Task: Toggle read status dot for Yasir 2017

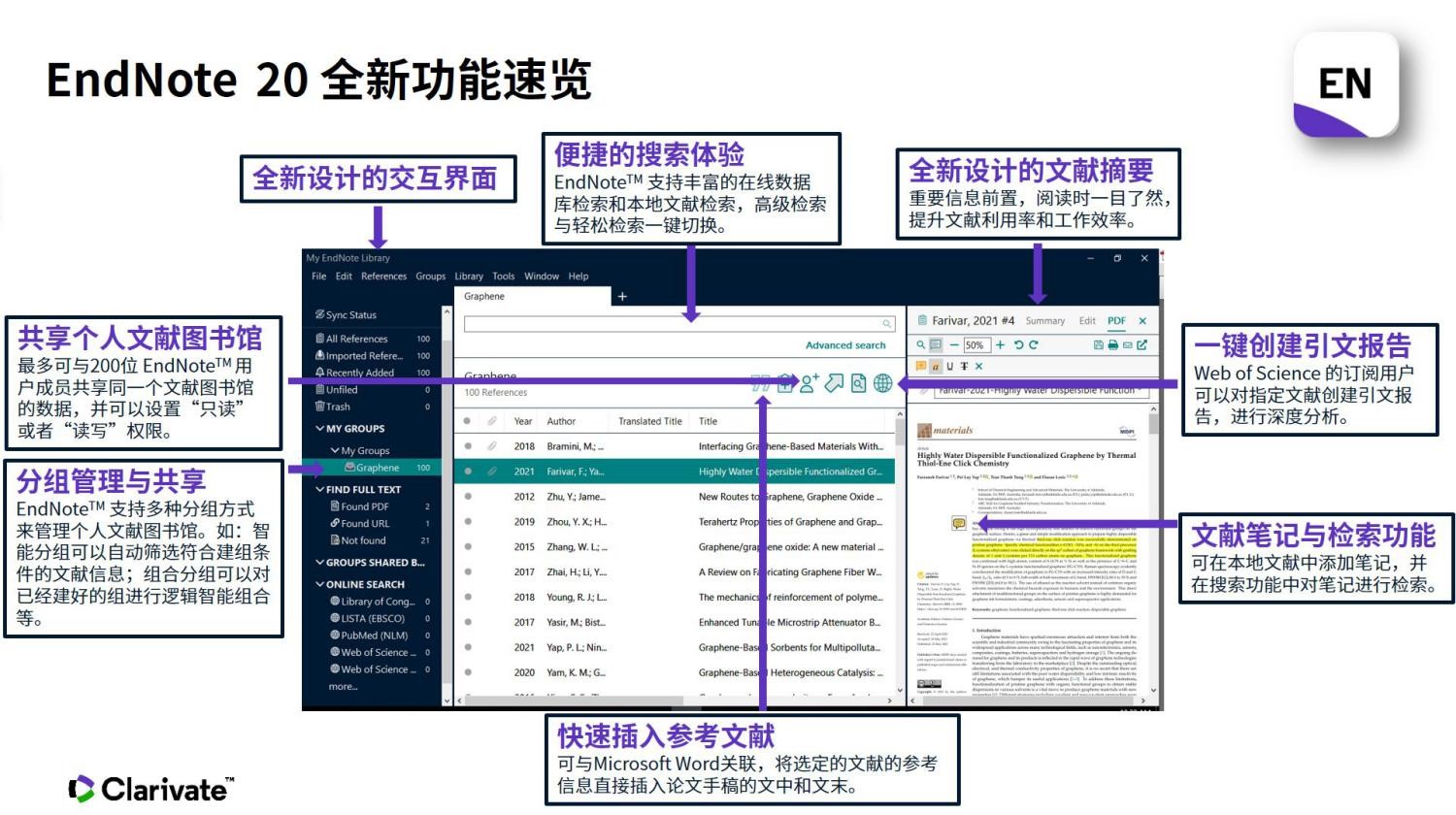Action: 467,622
